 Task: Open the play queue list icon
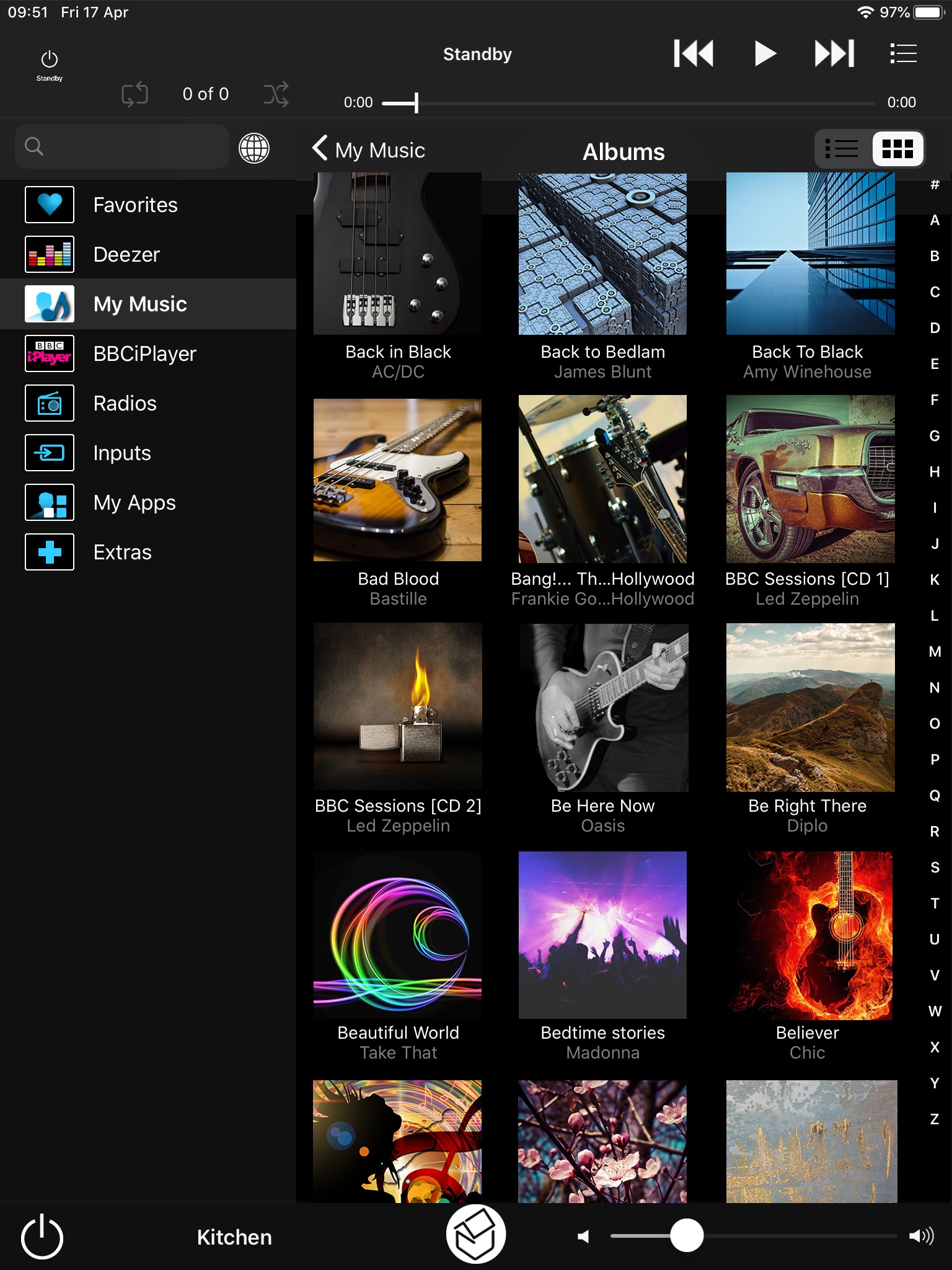[902, 53]
